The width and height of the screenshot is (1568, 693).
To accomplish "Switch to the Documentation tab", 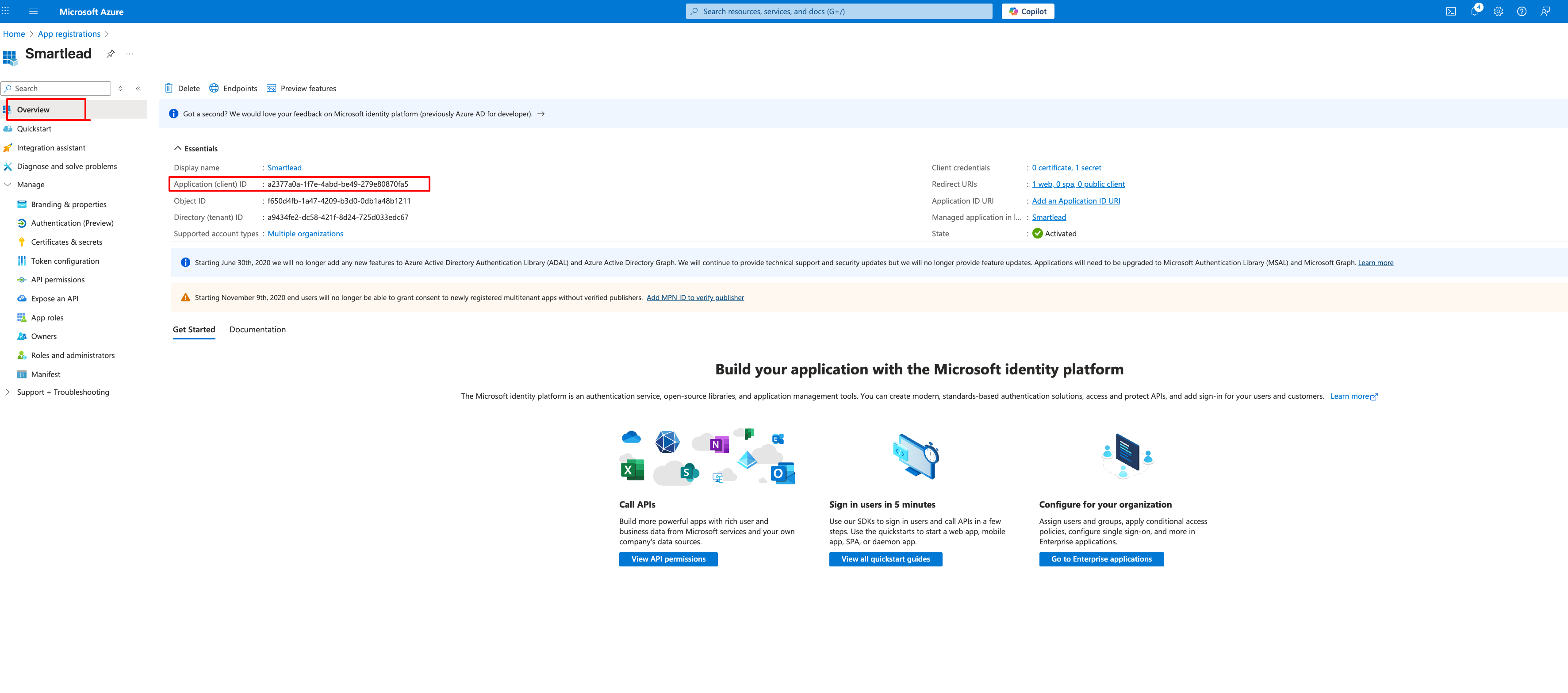I will pyautogui.click(x=257, y=329).
